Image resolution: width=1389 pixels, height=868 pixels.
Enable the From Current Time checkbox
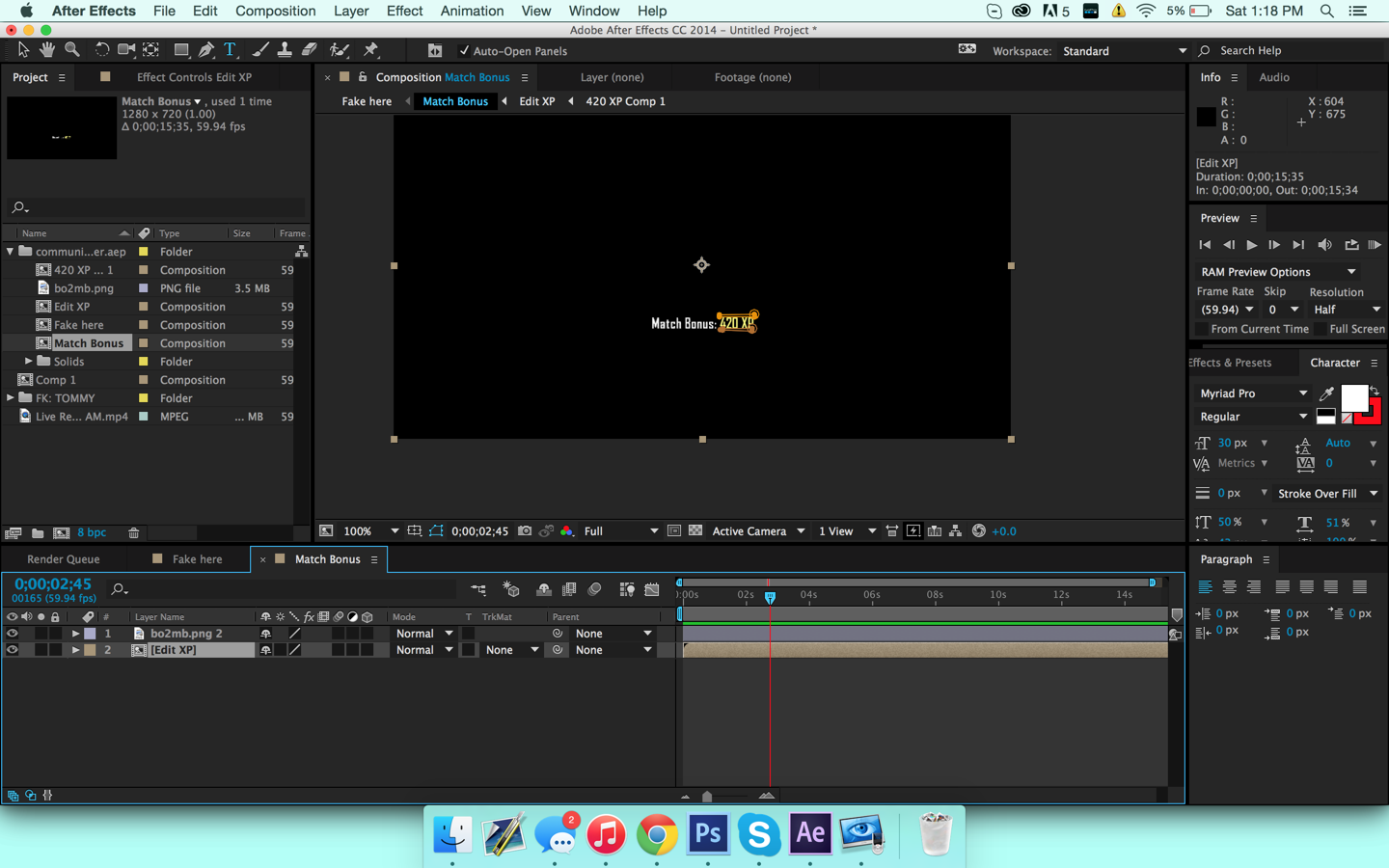point(1202,329)
